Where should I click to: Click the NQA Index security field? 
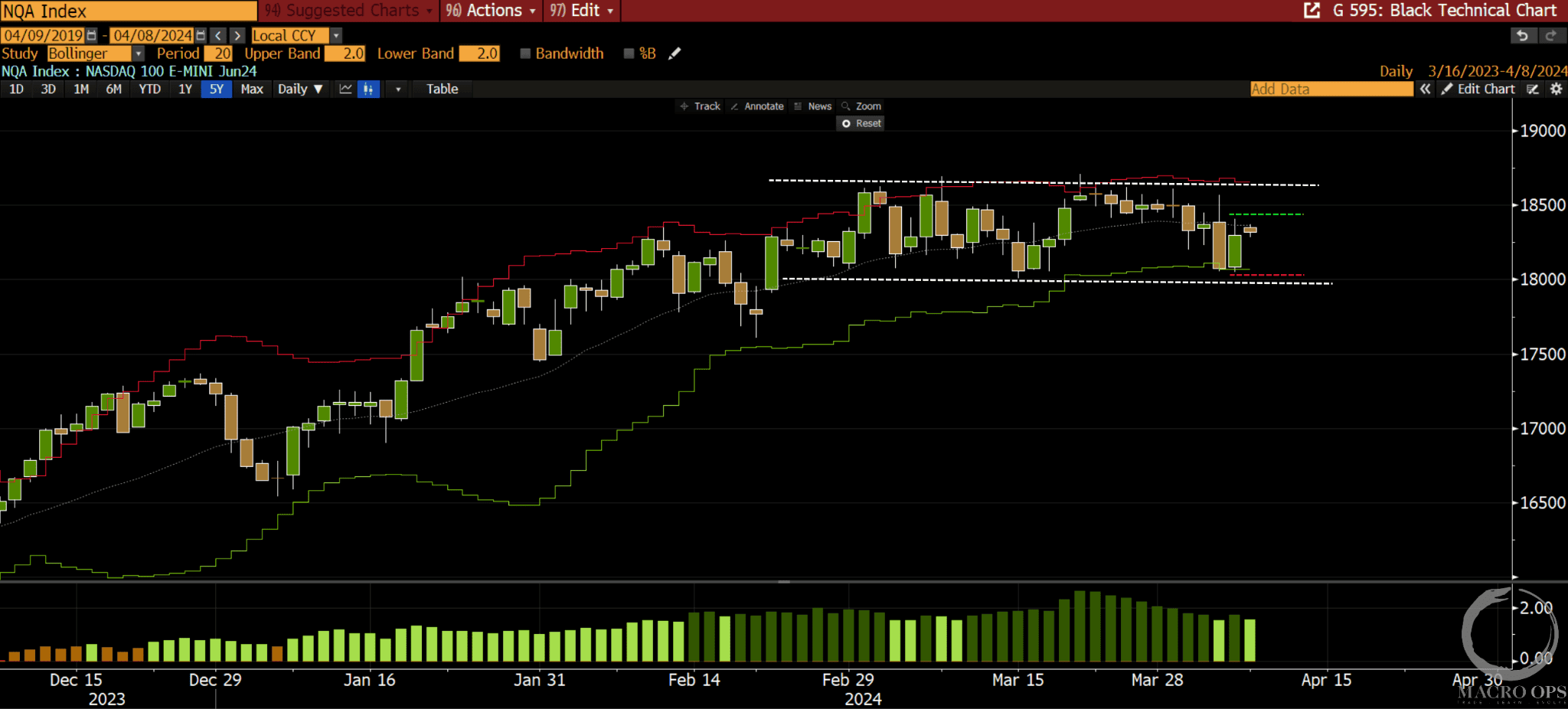click(x=129, y=11)
